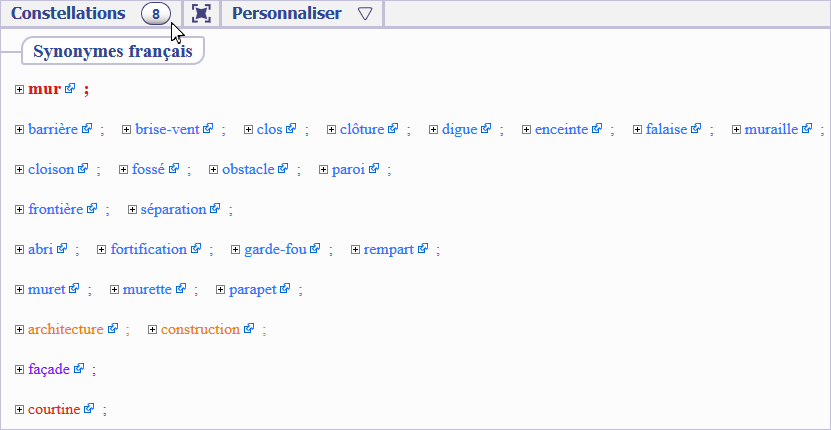Toggle the fullscreen frame icon in toolbar

tap(201, 13)
